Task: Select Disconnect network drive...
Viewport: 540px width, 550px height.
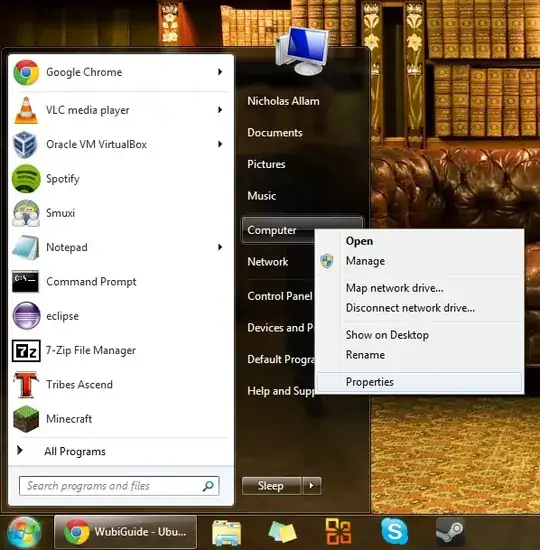Action: point(419,308)
